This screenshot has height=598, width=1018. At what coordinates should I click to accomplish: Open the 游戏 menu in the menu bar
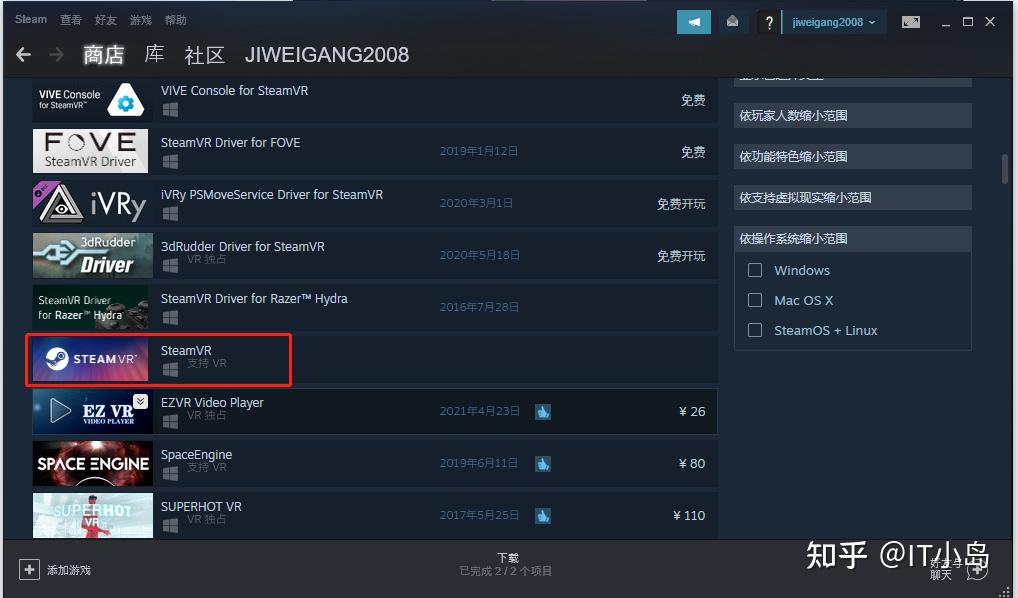tap(140, 19)
